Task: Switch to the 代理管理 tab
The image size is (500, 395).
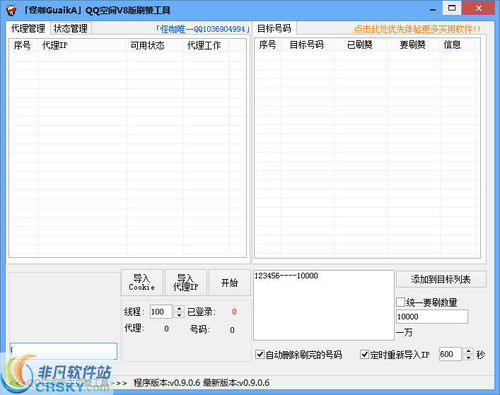Action: pos(28,29)
